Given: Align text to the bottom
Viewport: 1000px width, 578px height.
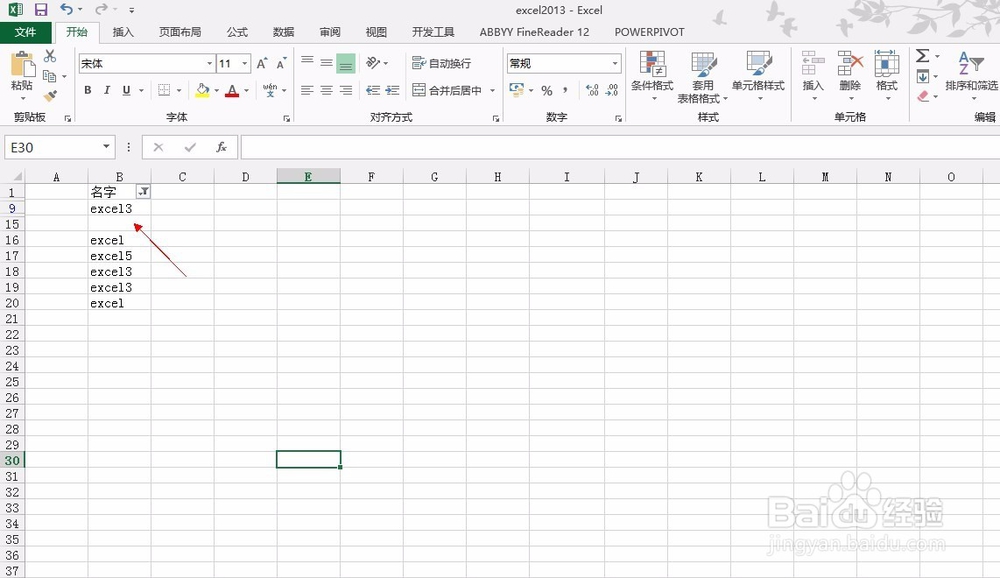Looking at the screenshot, I should coord(346,63).
